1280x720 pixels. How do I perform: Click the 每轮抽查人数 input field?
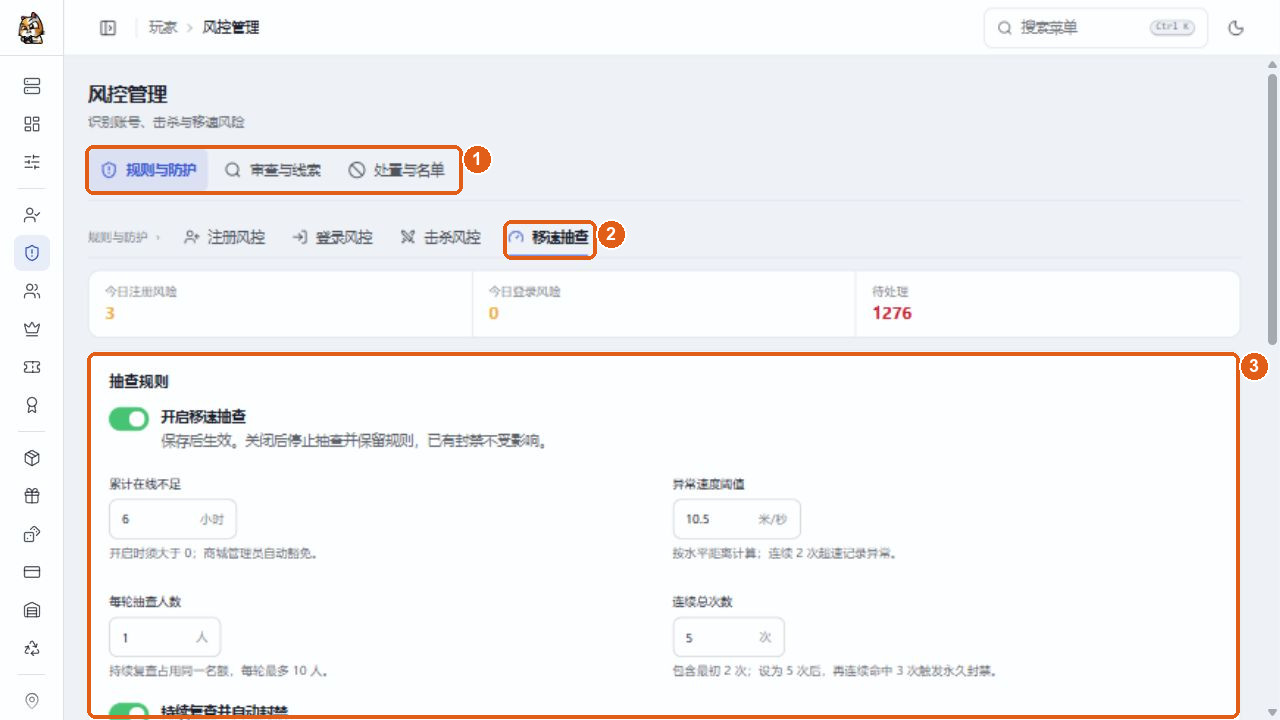tap(165, 637)
